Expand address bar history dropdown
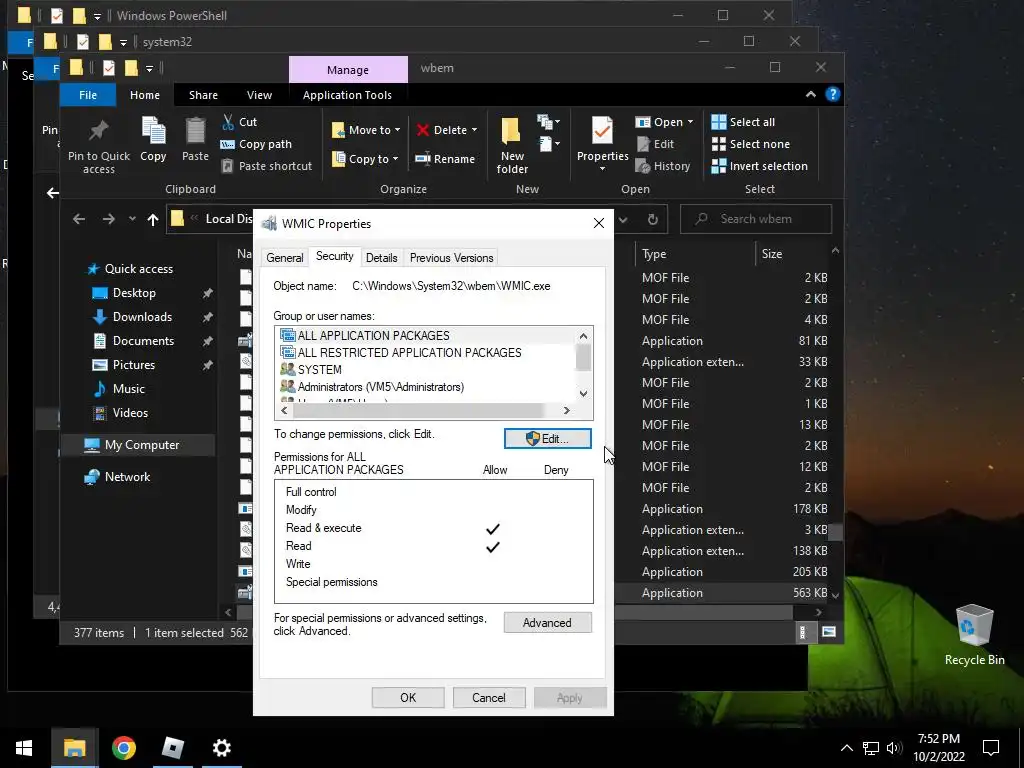This screenshot has width=1024, height=768. (x=623, y=219)
